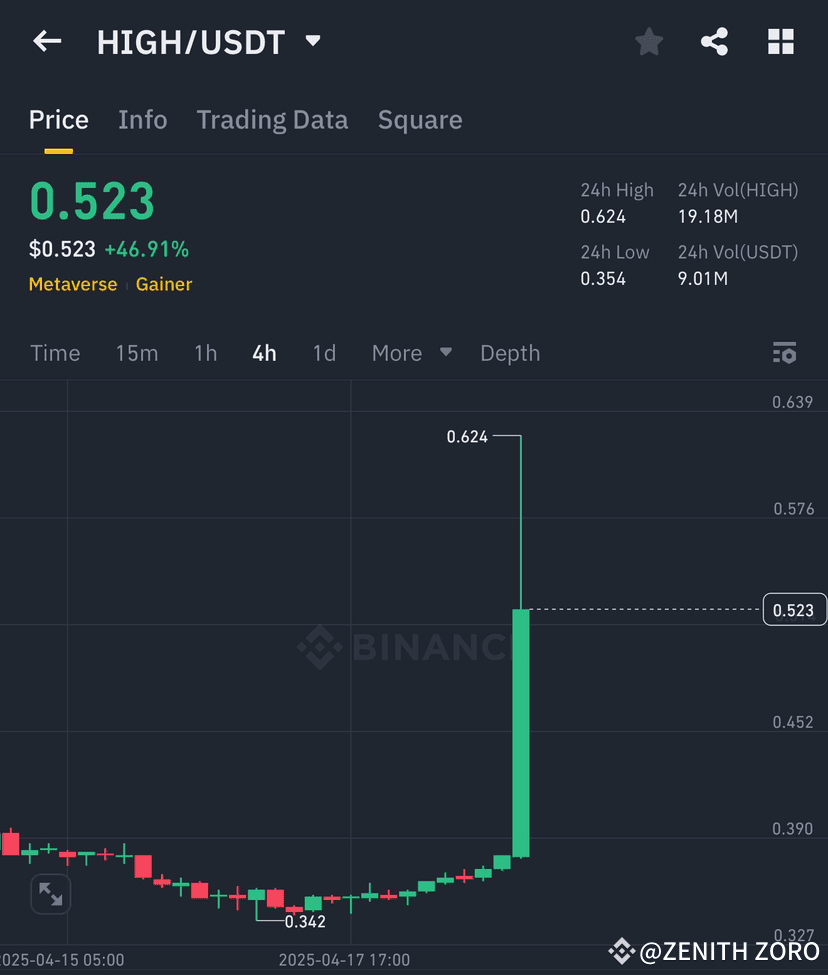The image size is (828, 975).
Task: Open the chart settings icon beside Depth
Action: tap(784, 352)
